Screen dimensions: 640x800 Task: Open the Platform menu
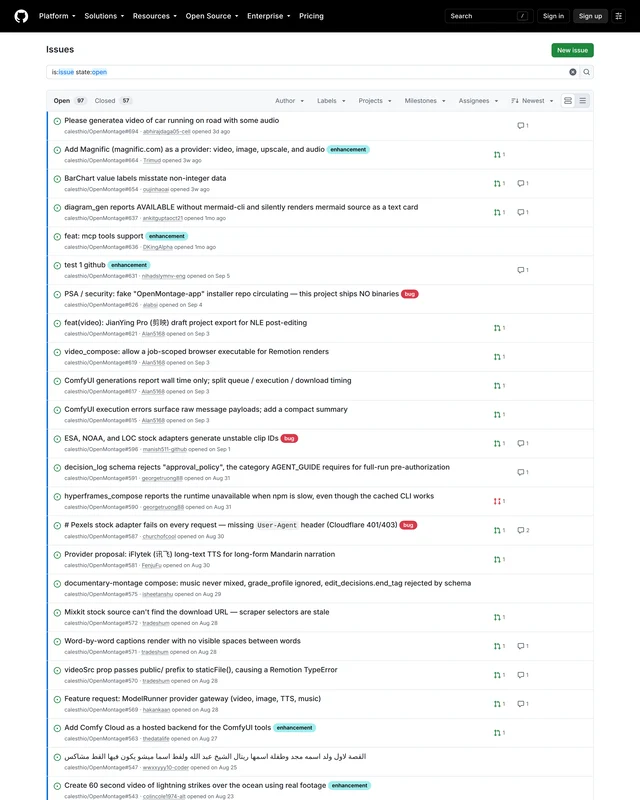point(57,16)
